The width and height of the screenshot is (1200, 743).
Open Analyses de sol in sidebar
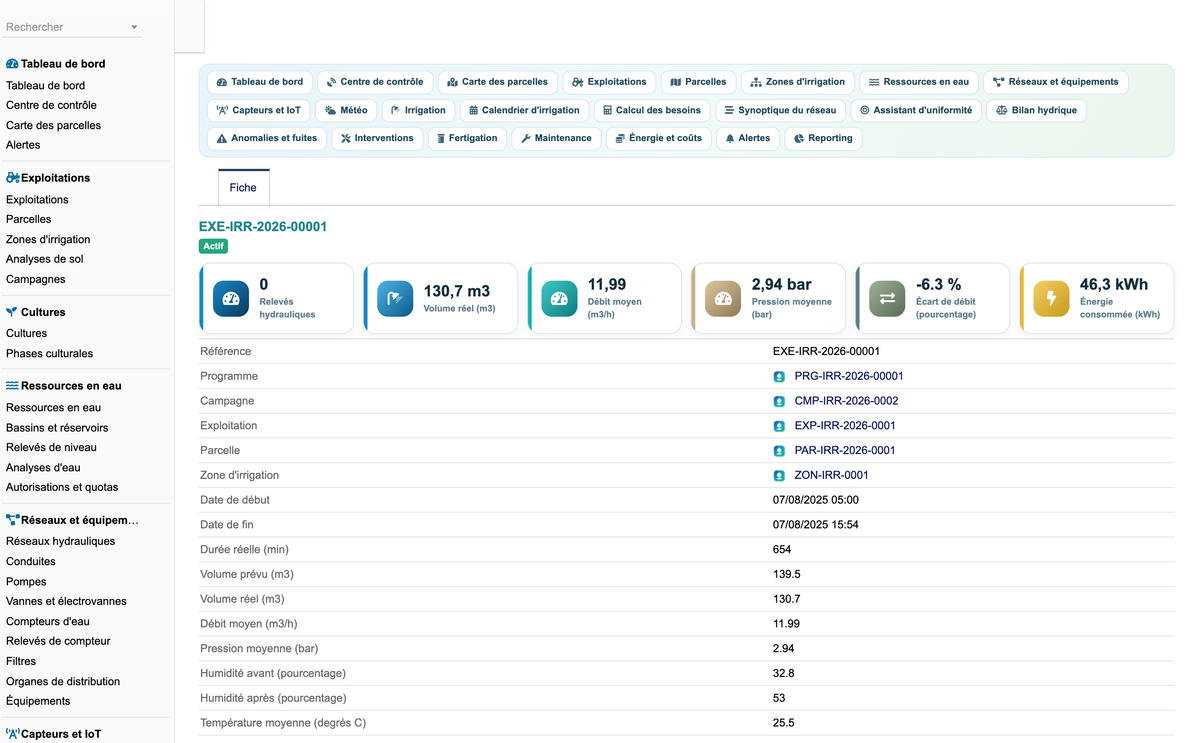pyautogui.click(x=44, y=260)
